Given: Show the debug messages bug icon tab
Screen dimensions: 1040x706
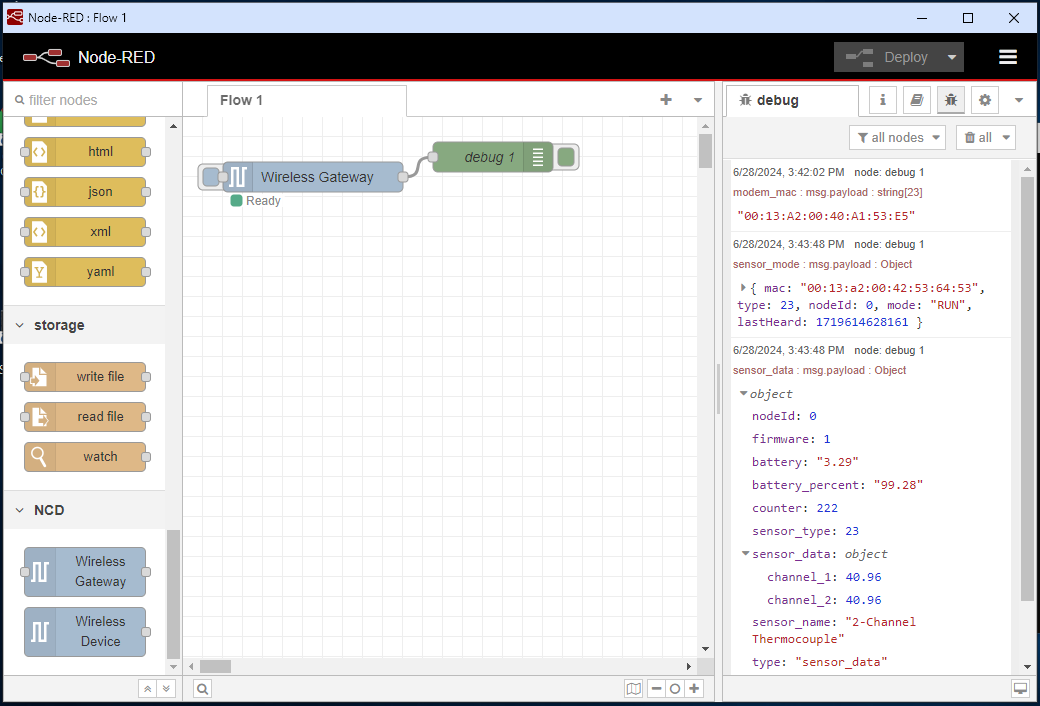Looking at the screenshot, I should (951, 100).
